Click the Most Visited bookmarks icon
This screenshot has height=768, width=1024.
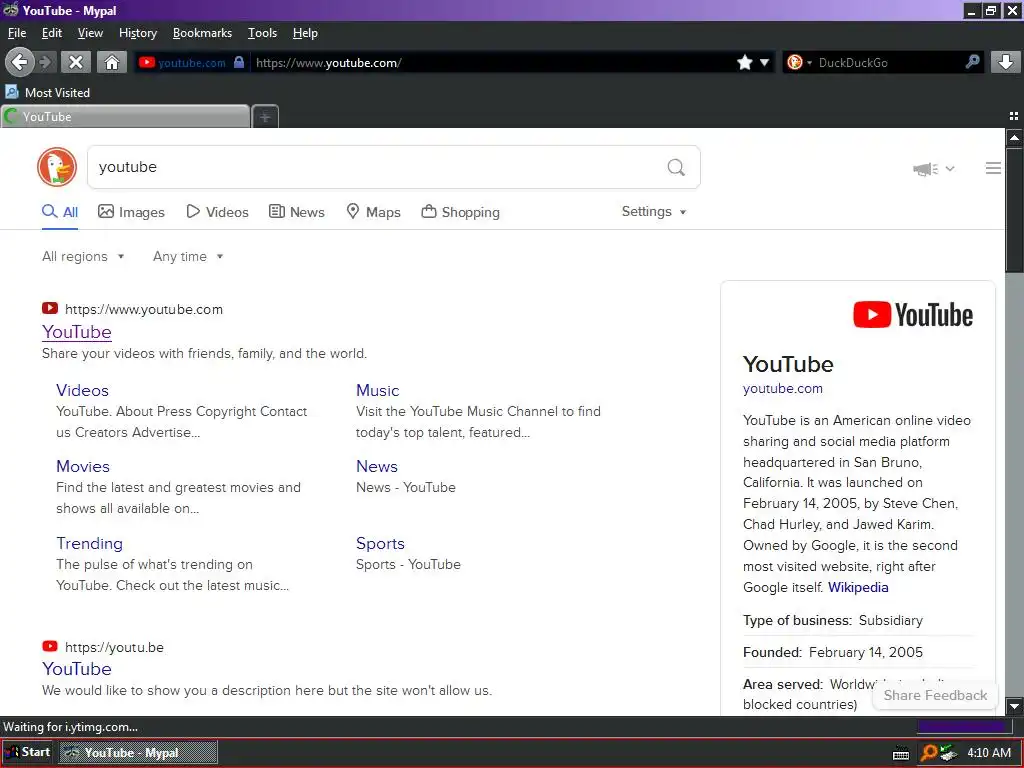click(12, 92)
